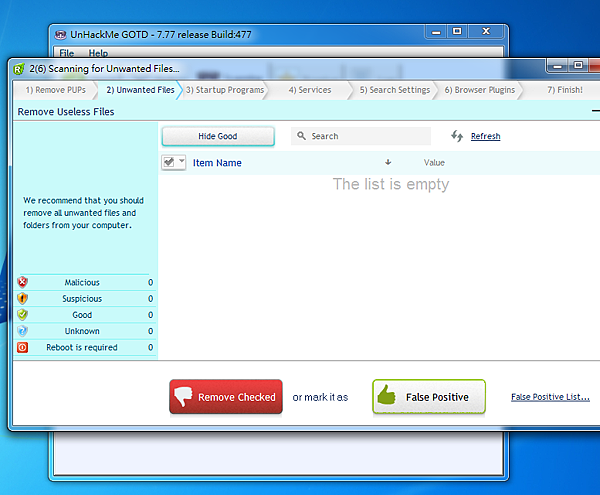Click the Unknown count row label
The image size is (600, 495).
click(x=82, y=331)
